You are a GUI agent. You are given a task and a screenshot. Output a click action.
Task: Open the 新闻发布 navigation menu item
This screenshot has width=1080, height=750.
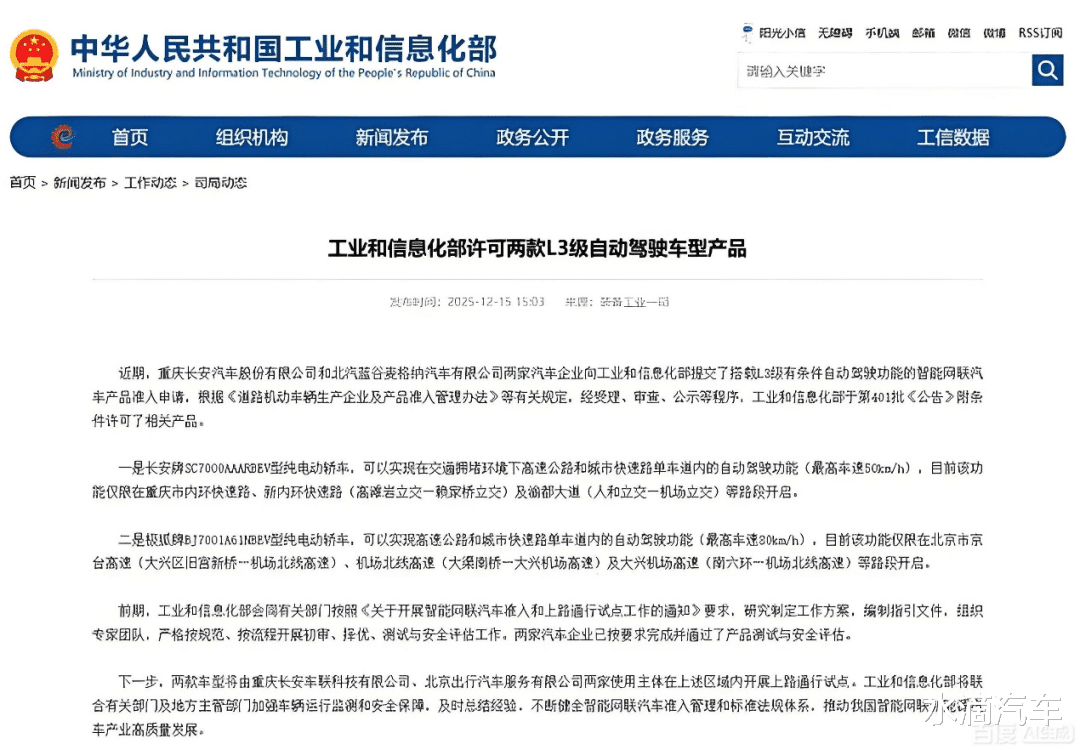click(392, 137)
